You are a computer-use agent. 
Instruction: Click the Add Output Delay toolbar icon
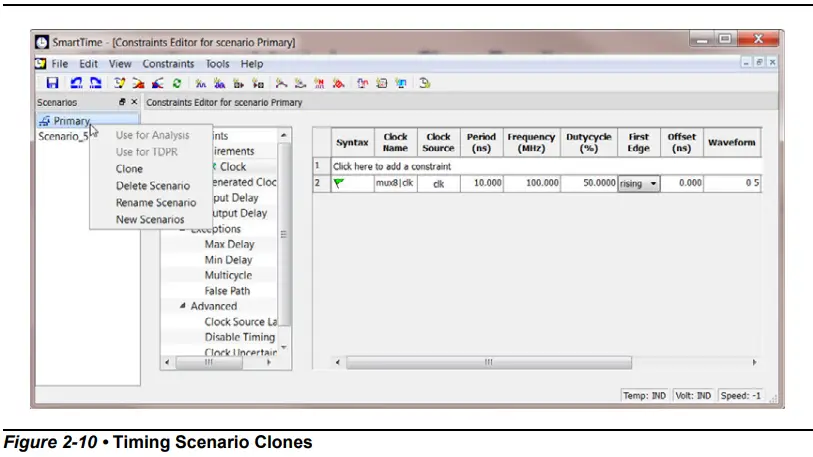click(x=258, y=83)
